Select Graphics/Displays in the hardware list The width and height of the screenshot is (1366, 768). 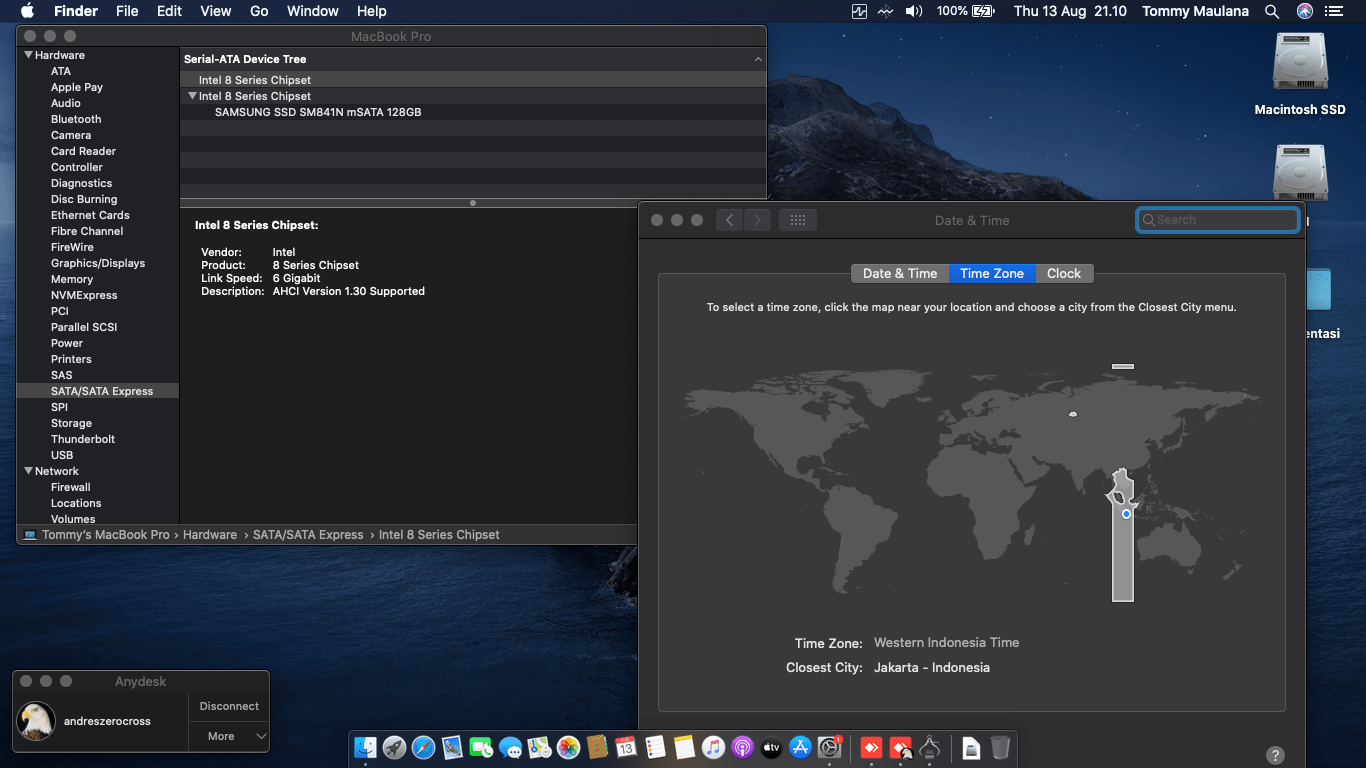(98, 263)
